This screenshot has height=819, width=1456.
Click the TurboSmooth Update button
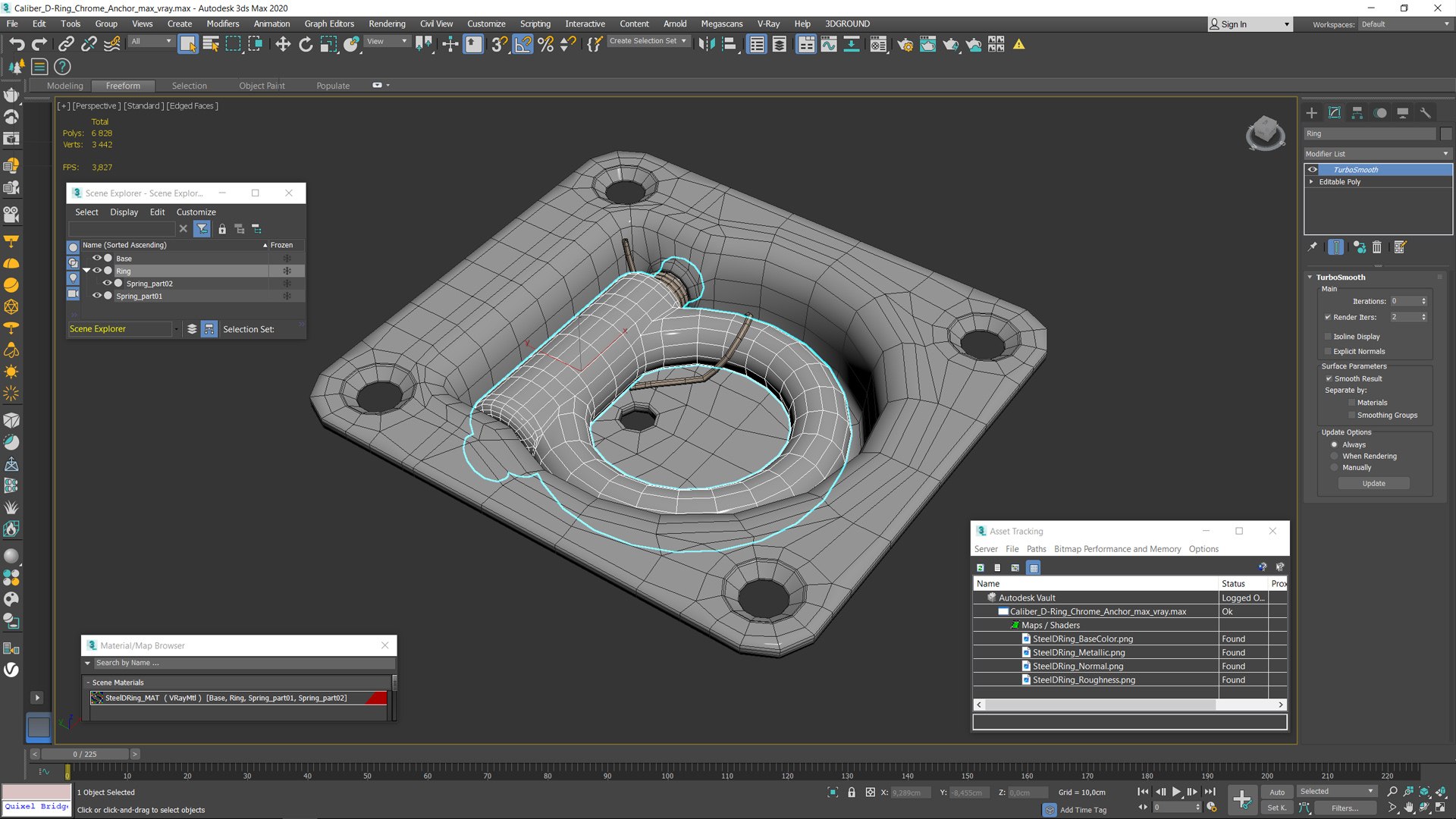click(x=1373, y=484)
